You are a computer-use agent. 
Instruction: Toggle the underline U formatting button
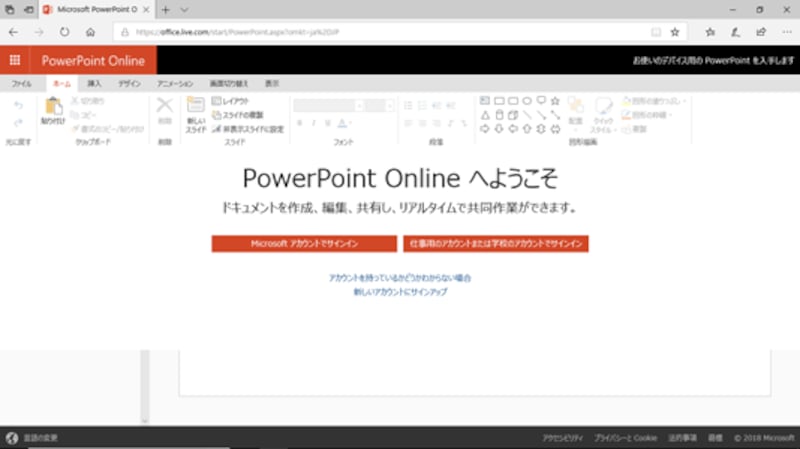[328, 123]
